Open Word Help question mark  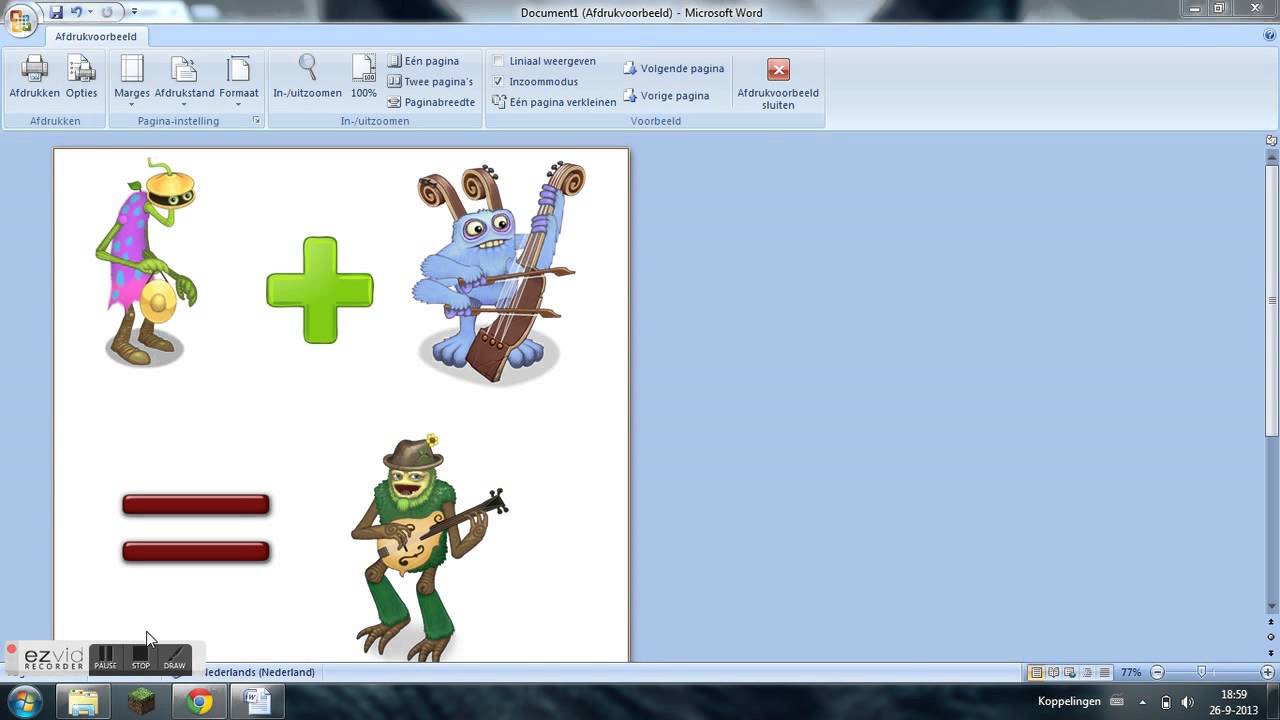pyautogui.click(x=1269, y=36)
